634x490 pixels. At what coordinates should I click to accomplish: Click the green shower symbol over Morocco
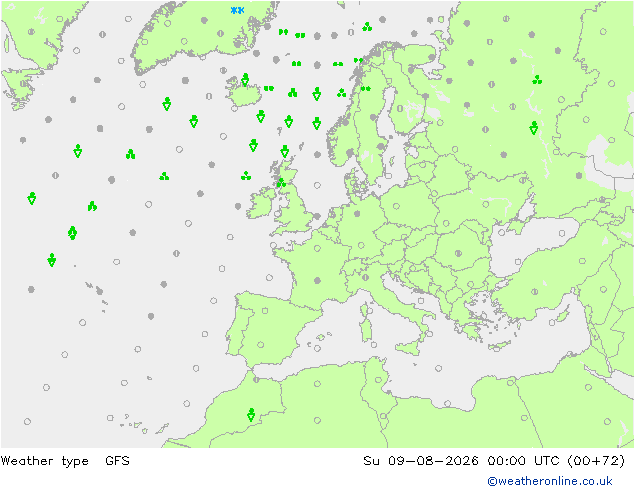[x=251, y=415]
